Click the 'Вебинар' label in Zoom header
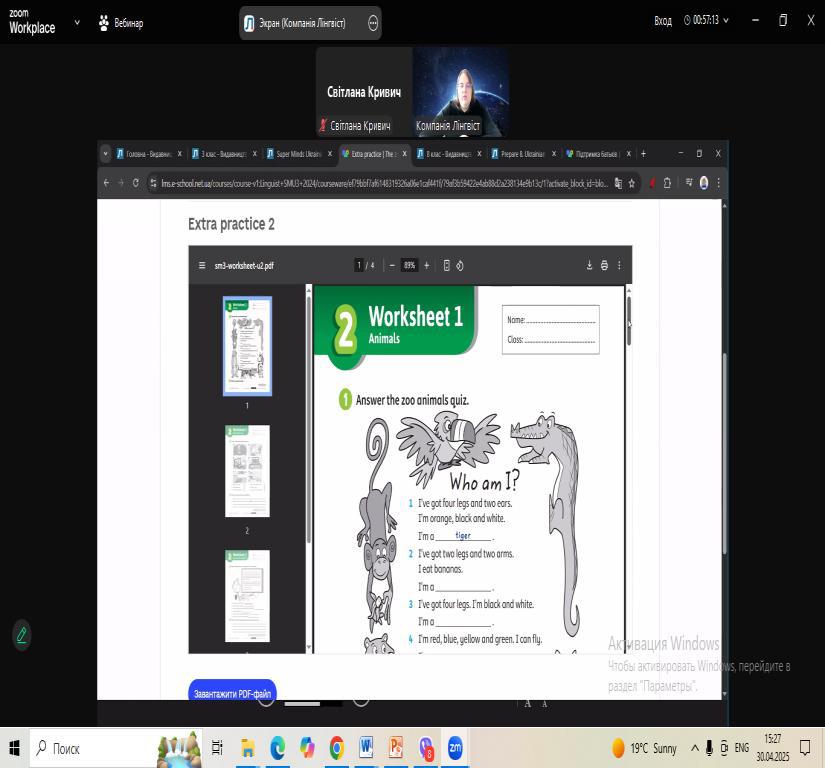 click(x=128, y=23)
